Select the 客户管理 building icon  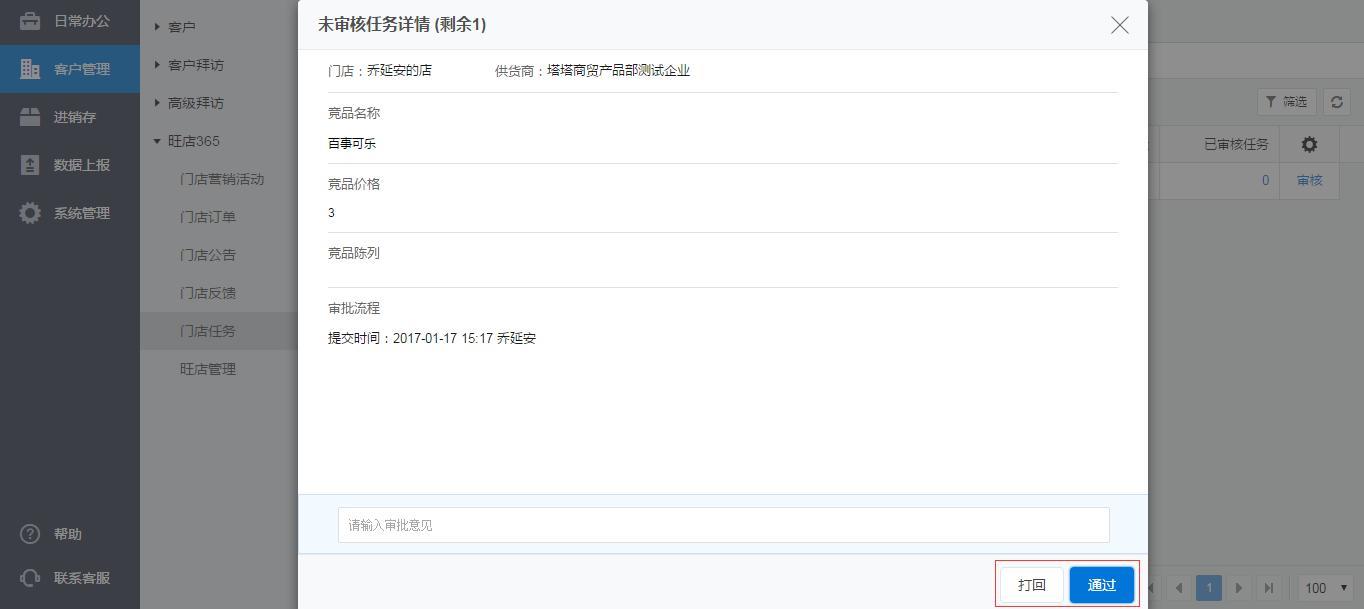tap(30, 69)
